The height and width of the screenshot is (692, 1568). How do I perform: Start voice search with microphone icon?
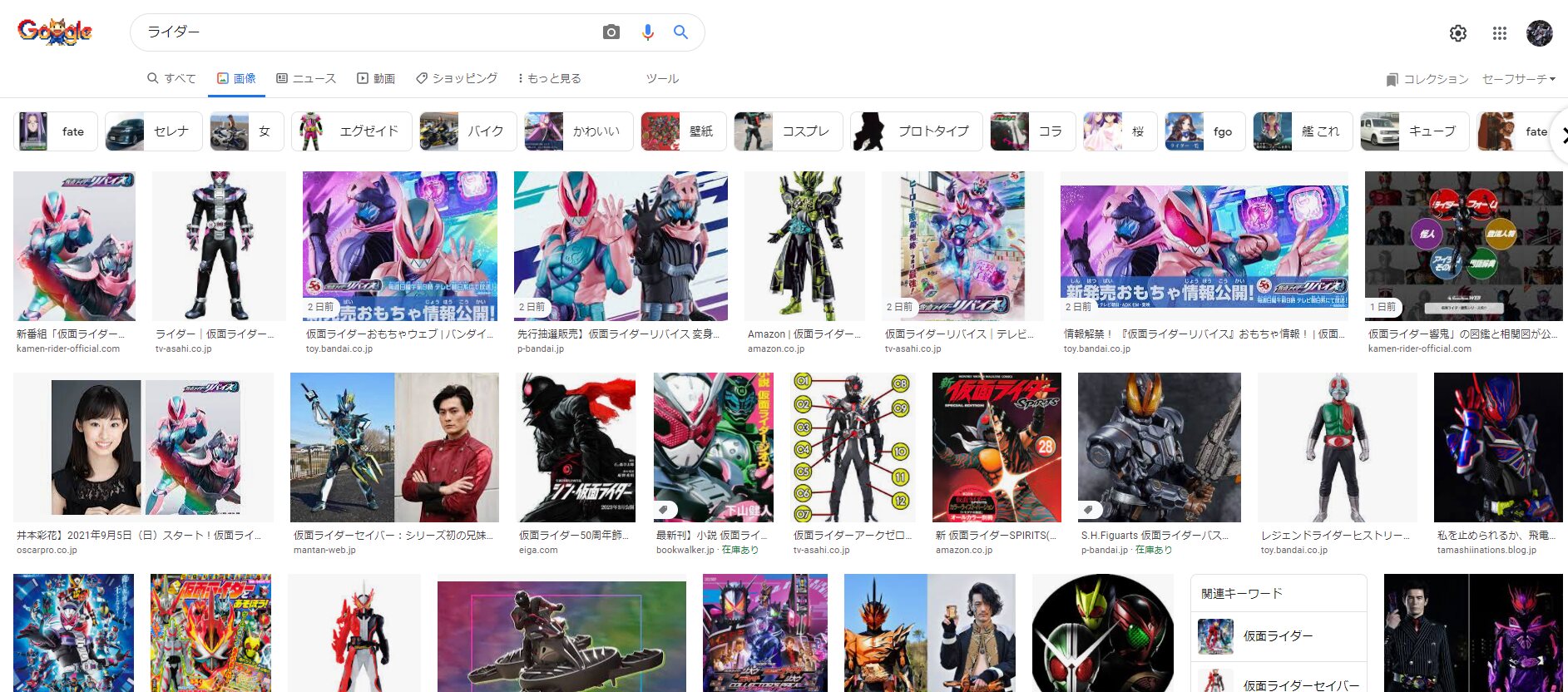[647, 32]
